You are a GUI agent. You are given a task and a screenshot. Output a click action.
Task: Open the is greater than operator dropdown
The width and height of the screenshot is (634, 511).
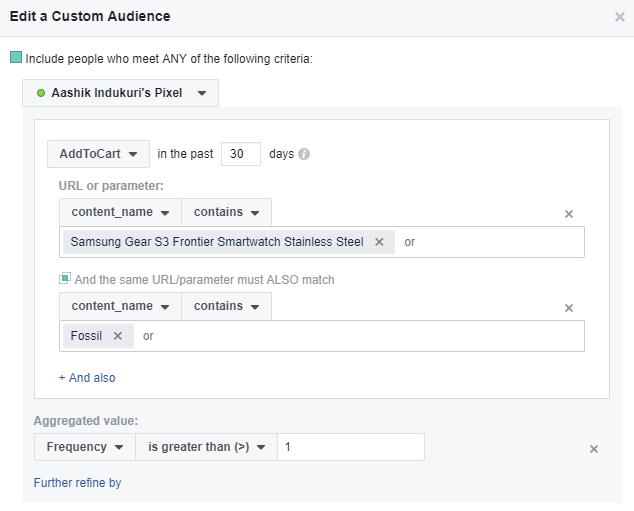[x=207, y=447]
